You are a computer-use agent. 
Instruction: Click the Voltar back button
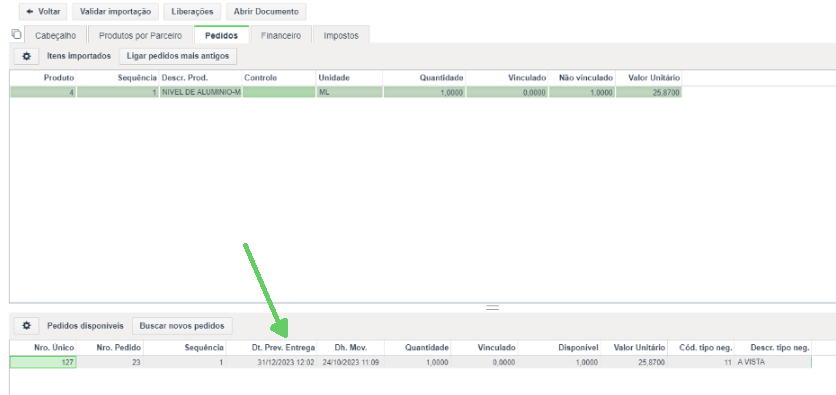[43, 11]
